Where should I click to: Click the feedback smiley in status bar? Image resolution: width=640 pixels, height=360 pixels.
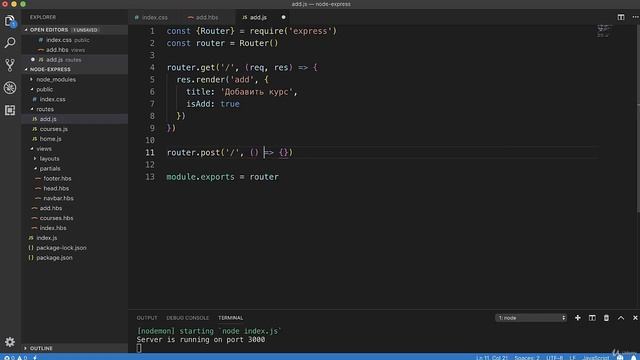click(620, 358)
